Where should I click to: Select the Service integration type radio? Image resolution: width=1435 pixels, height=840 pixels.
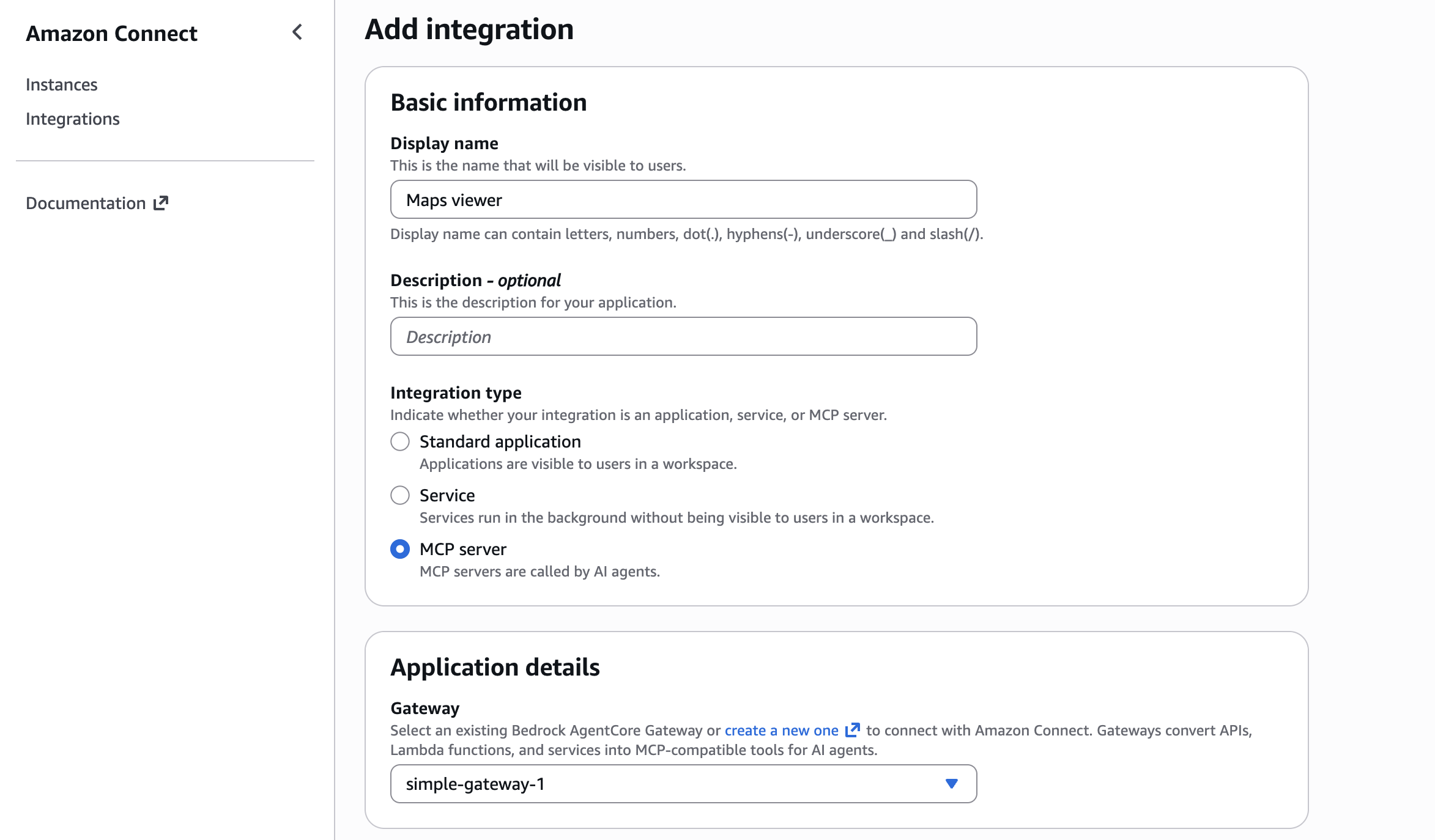click(x=400, y=495)
